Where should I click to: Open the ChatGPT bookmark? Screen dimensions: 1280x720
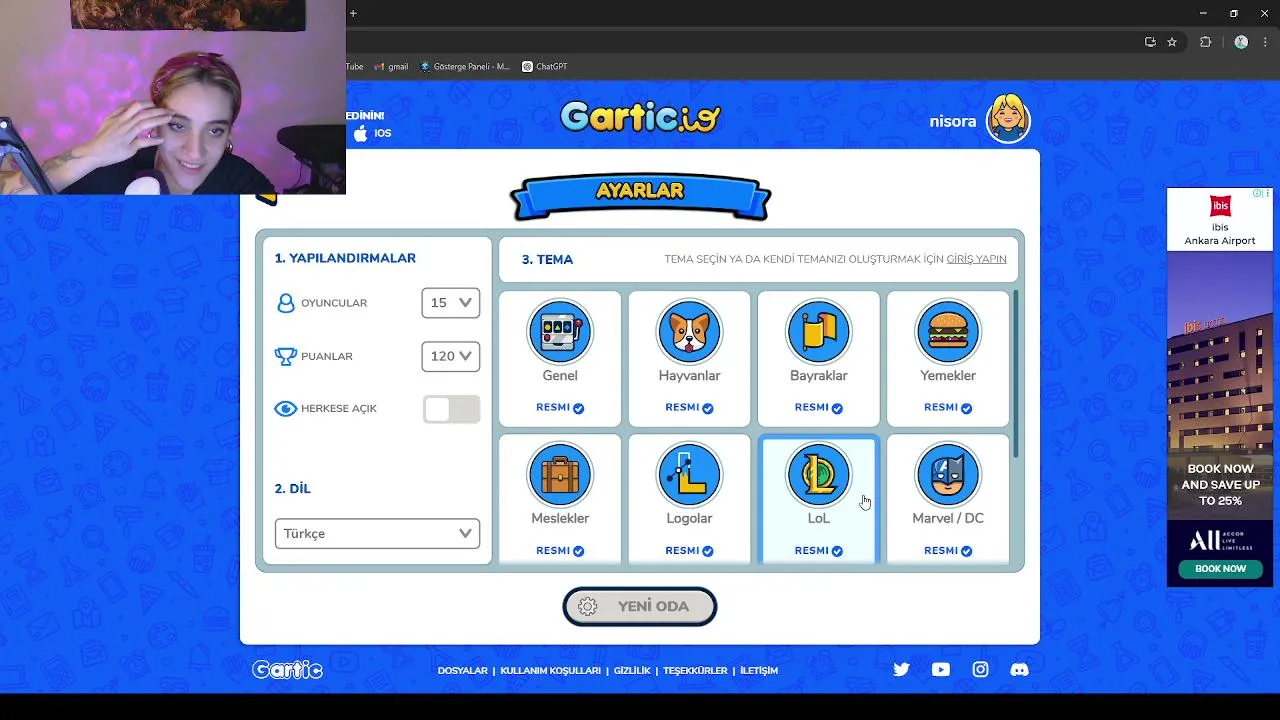[545, 67]
